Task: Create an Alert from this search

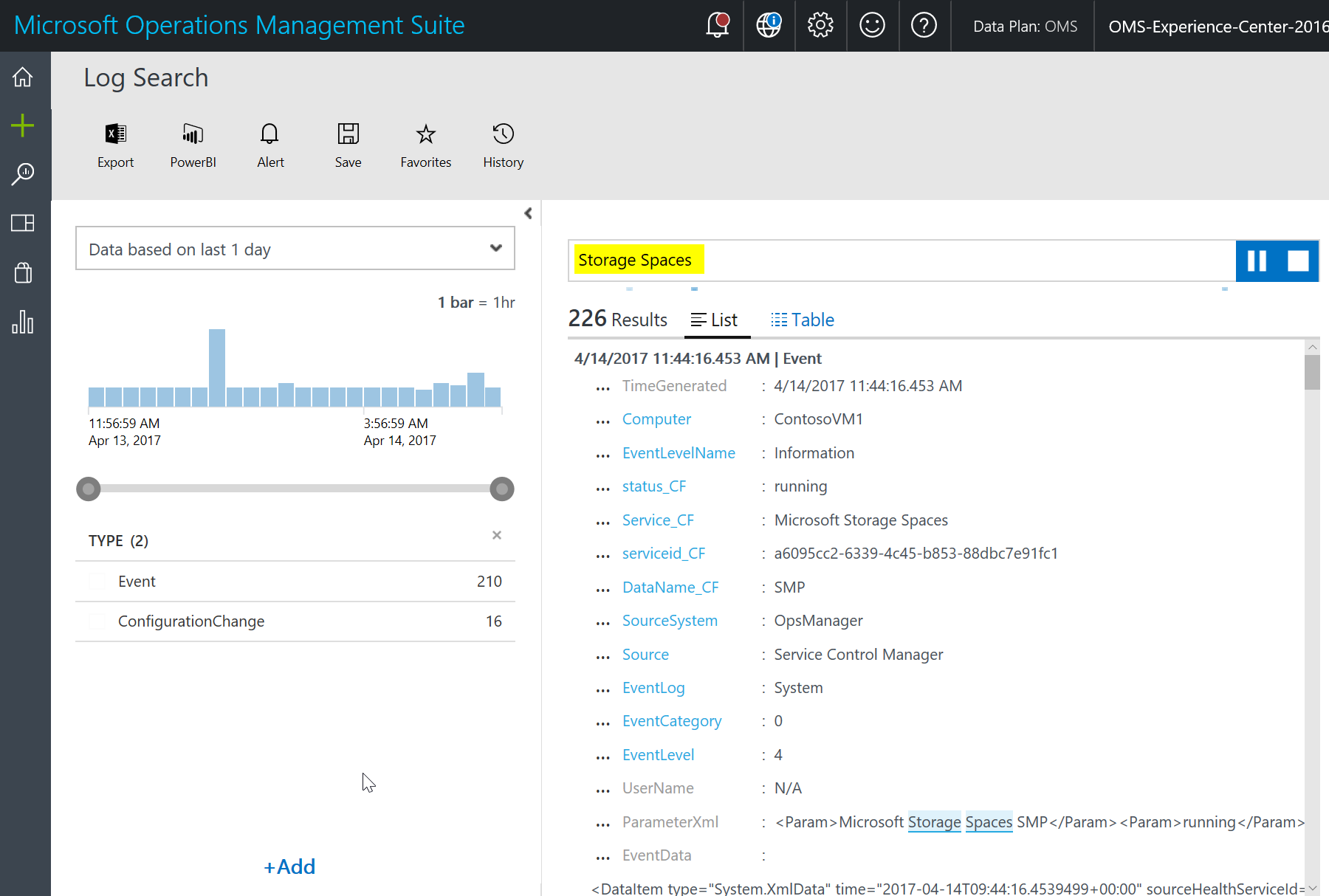Action: 270,146
